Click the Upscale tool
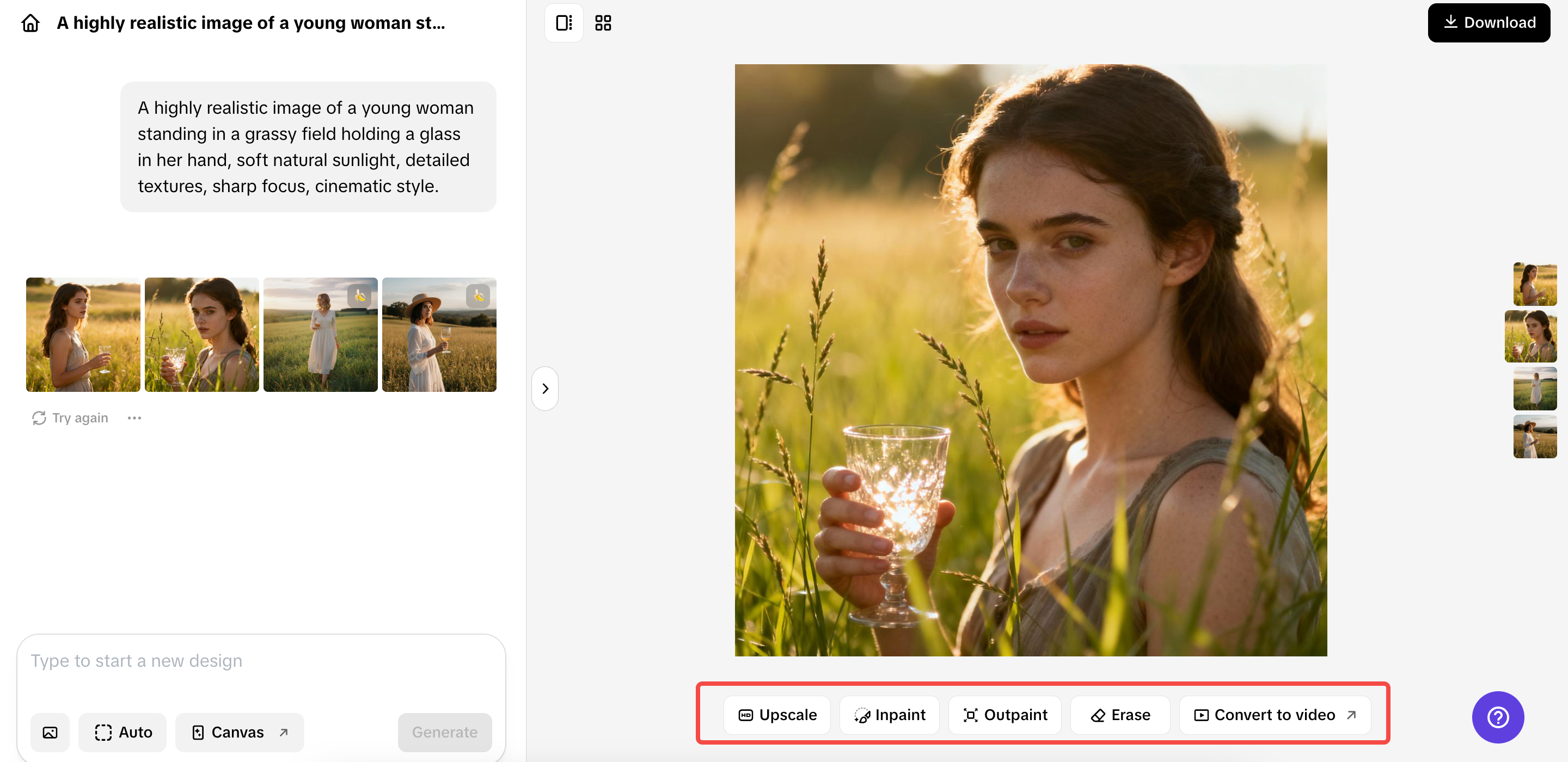Viewport: 1568px width, 762px height. point(777,715)
